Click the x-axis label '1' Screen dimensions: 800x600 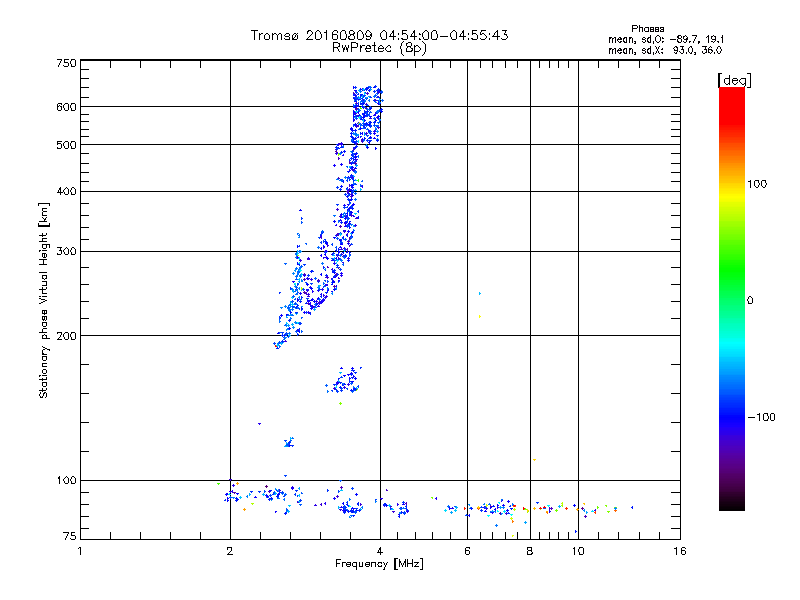click(x=80, y=551)
